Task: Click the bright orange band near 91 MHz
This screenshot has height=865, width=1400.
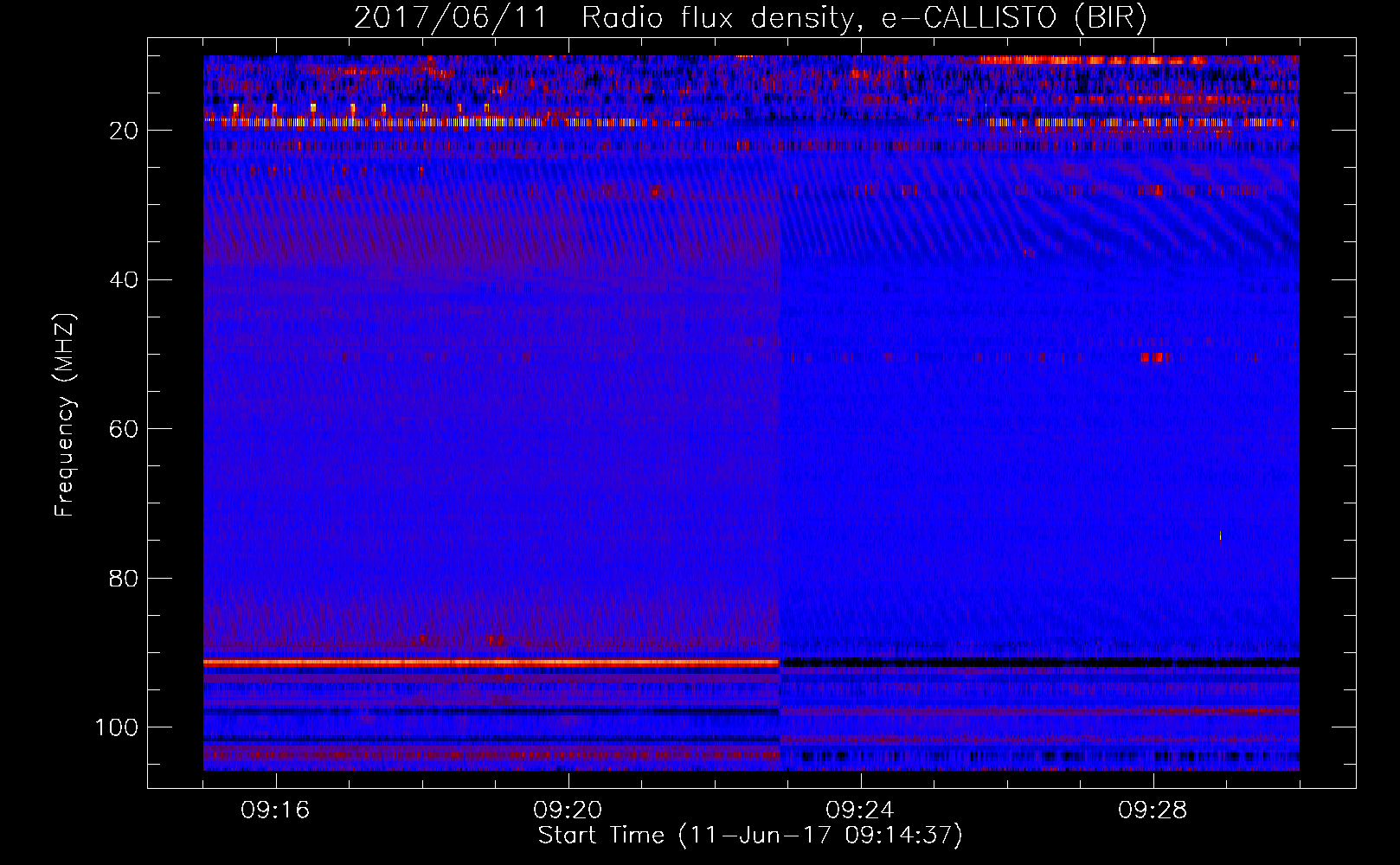Action: point(491,663)
